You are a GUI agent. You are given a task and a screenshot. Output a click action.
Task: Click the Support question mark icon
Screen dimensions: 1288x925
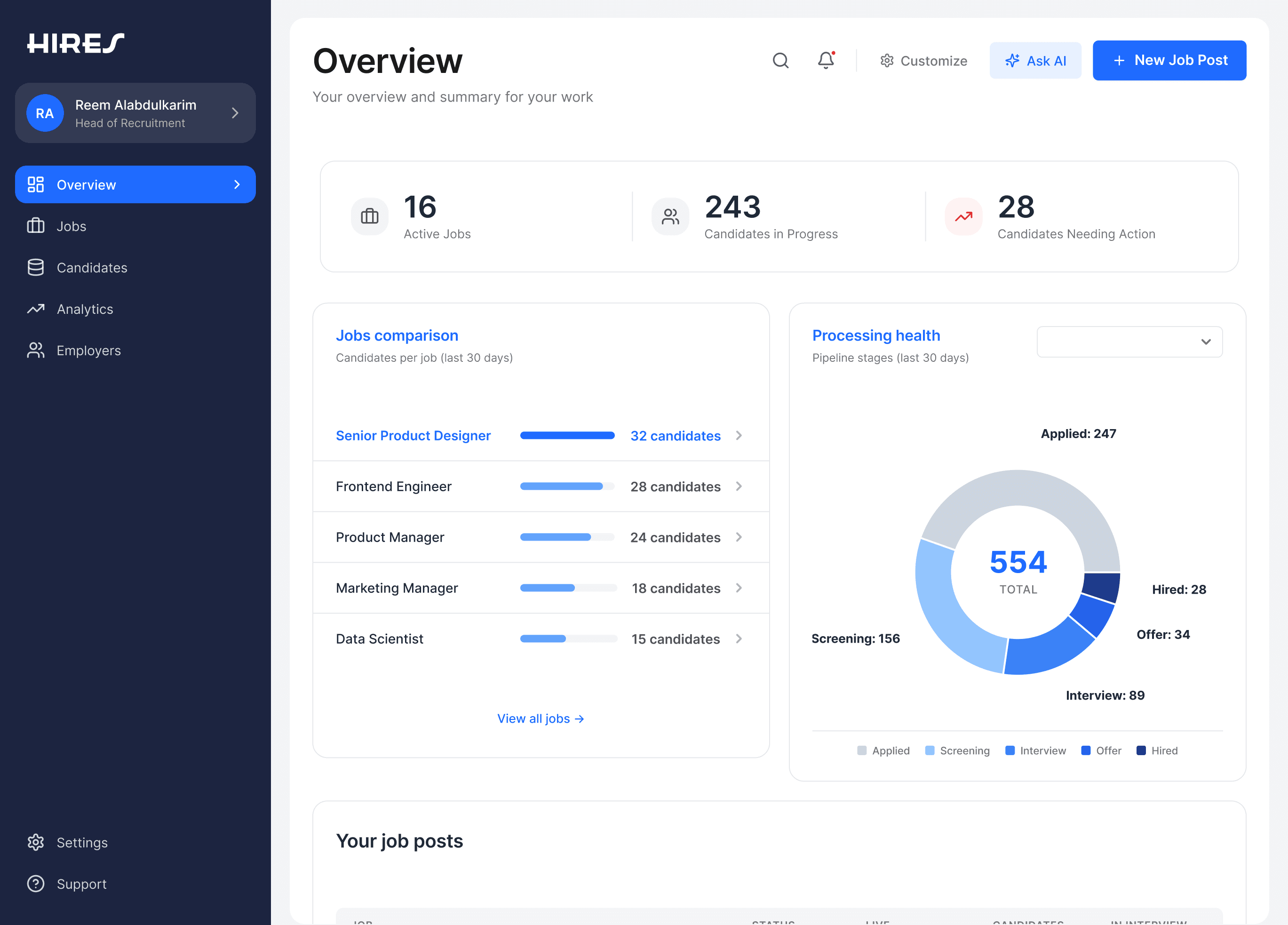pos(36,884)
